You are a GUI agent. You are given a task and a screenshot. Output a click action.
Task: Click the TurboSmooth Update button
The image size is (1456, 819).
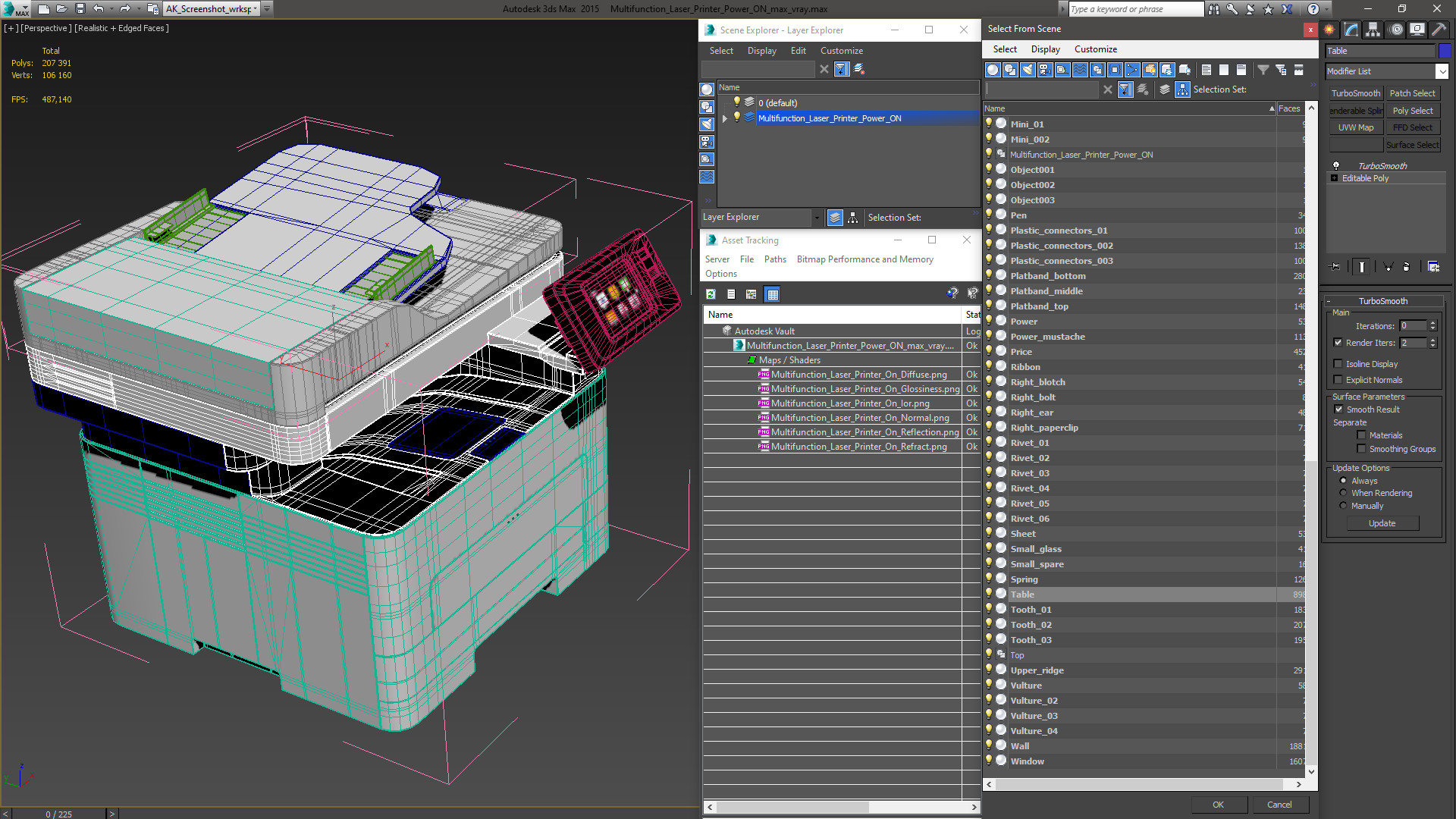coord(1382,523)
